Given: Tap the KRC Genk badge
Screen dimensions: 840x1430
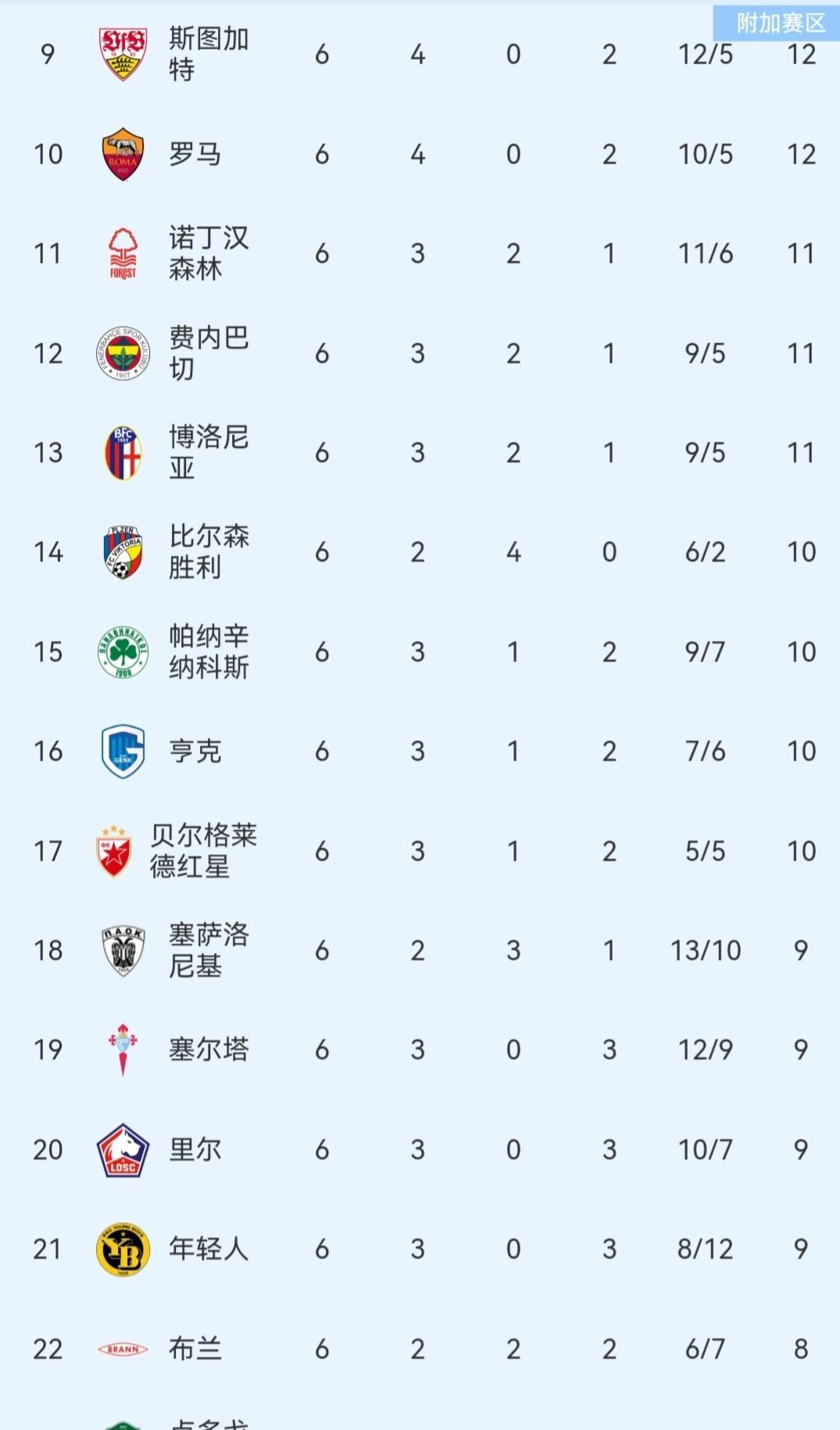Looking at the screenshot, I should pos(123,751).
